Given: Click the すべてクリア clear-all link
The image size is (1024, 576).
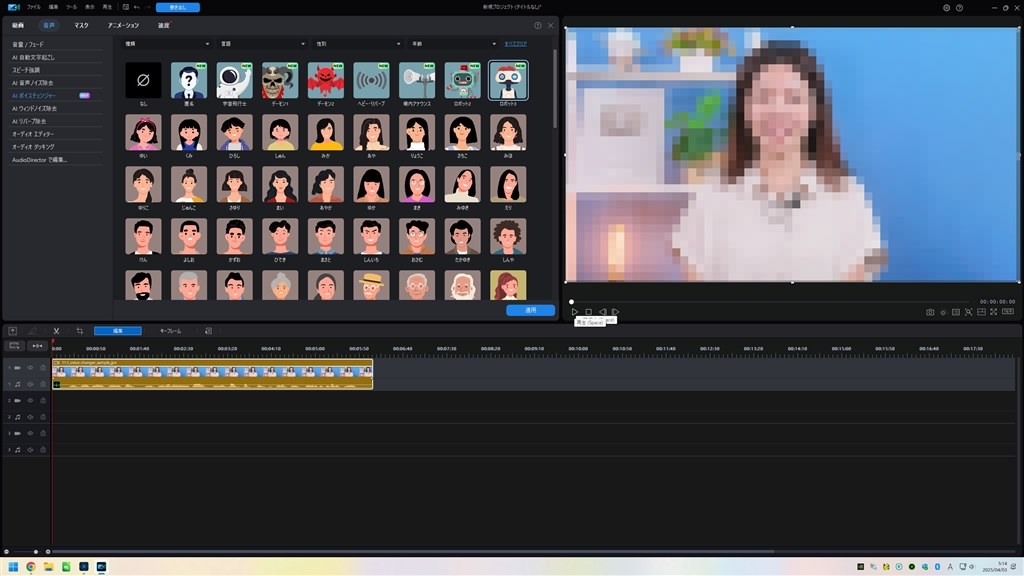Looking at the screenshot, I should tap(516, 44).
